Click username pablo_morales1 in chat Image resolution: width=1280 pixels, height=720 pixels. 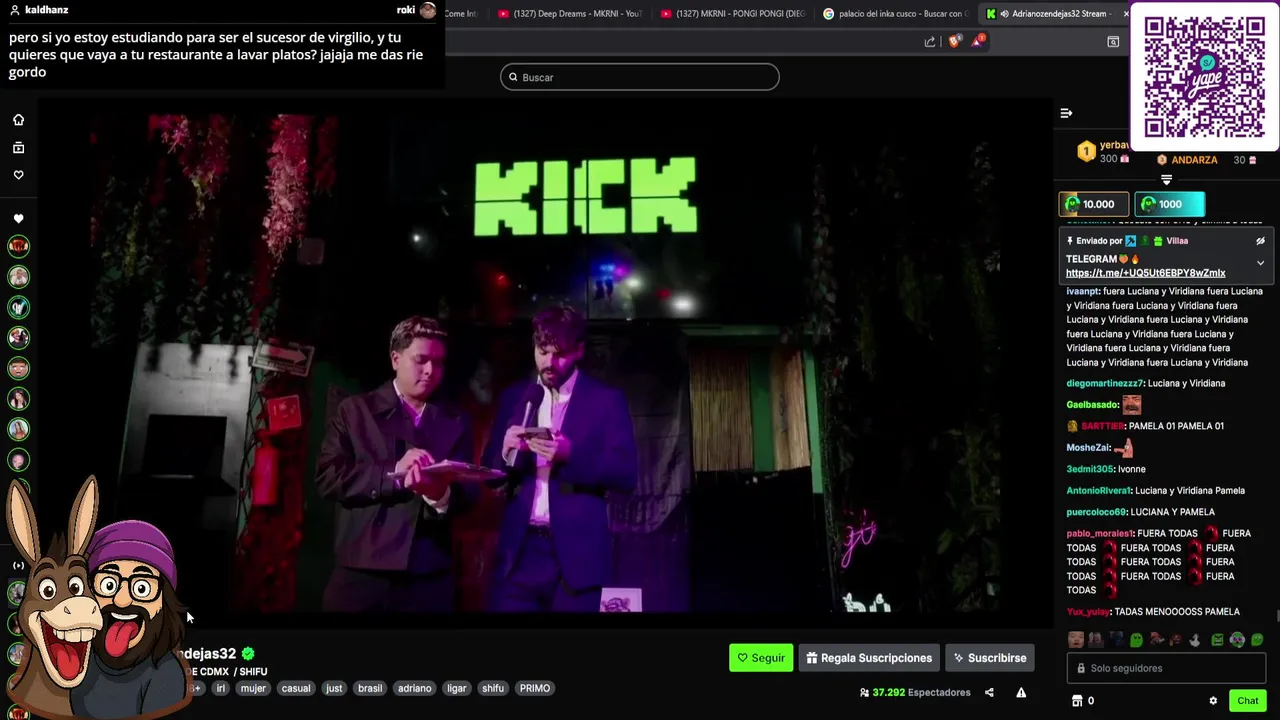coord(1099,534)
